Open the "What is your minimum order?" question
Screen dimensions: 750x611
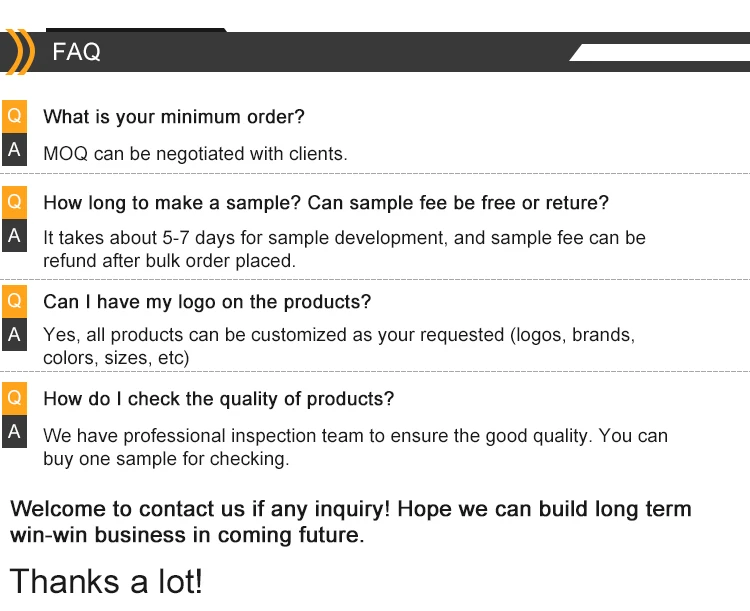click(174, 117)
